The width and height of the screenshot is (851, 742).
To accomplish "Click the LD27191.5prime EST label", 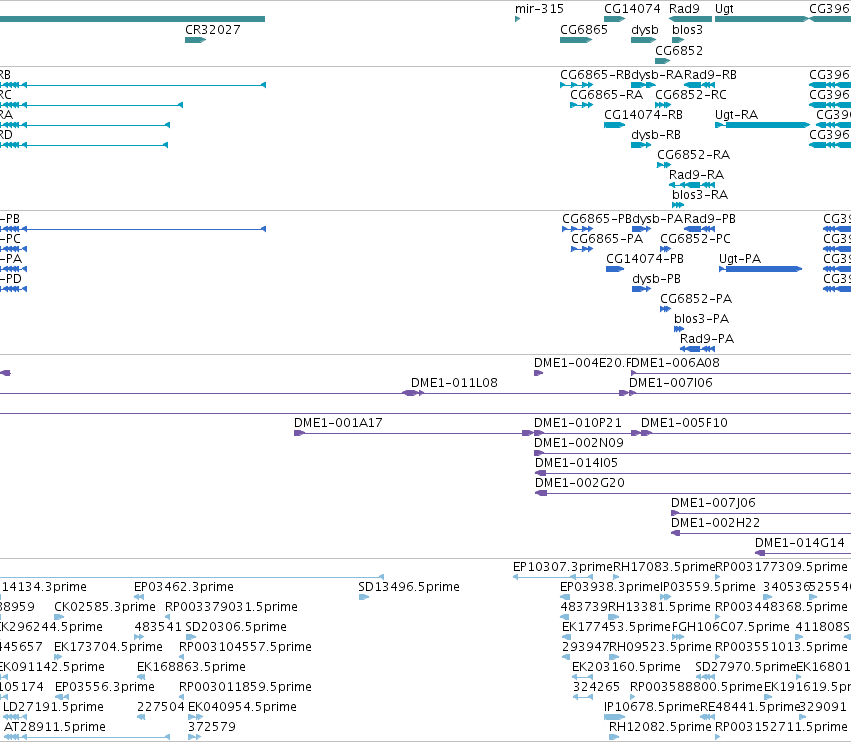I will coord(53,707).
